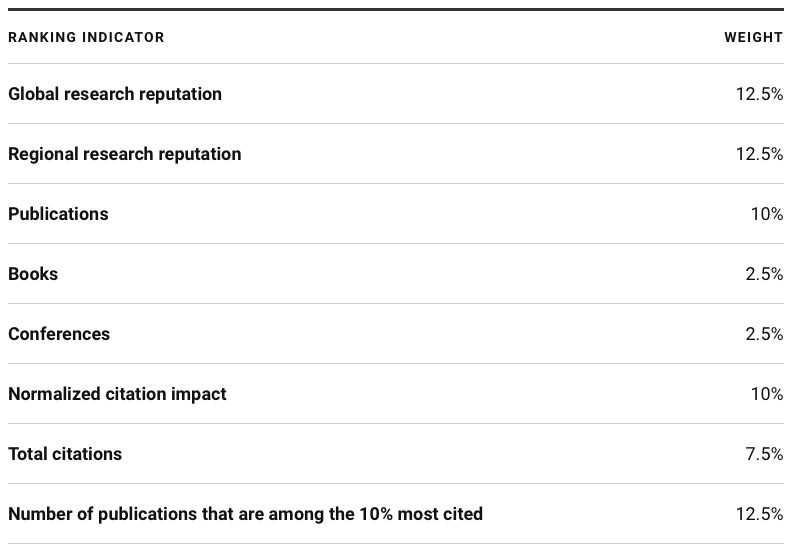This screenshot has width=802, height=546.
Task: Select the 2.5% weight beside Conferences
Action: (764, 334)
